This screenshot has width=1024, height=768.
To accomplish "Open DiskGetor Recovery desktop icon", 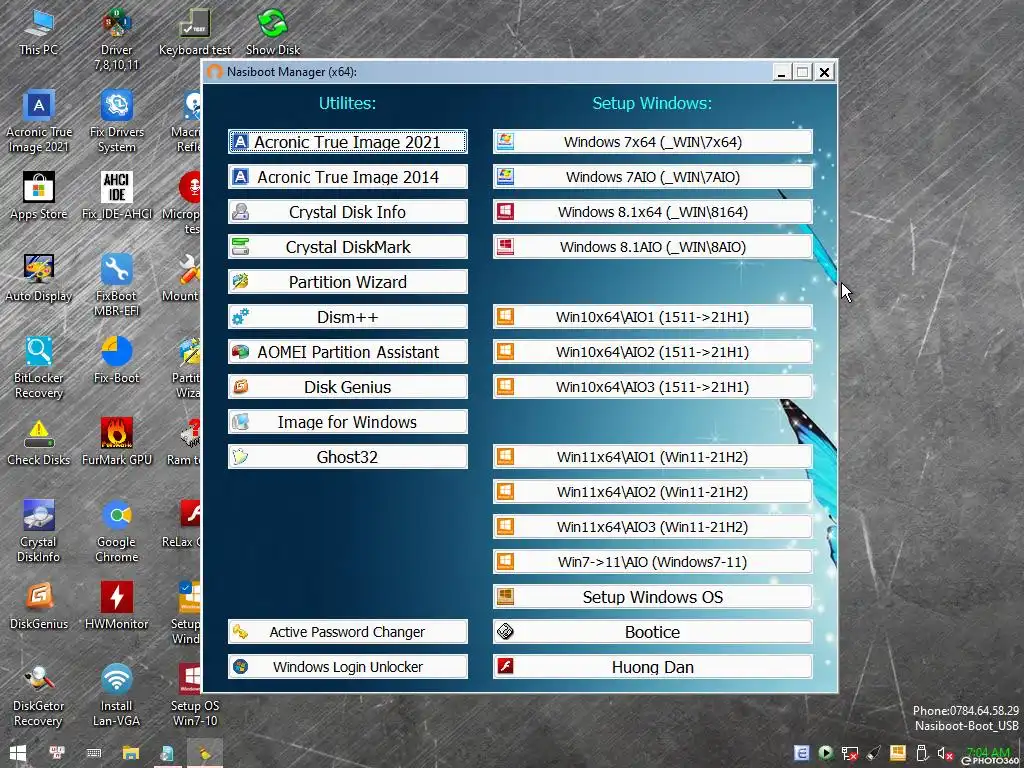I will click(x=39, y=696).
